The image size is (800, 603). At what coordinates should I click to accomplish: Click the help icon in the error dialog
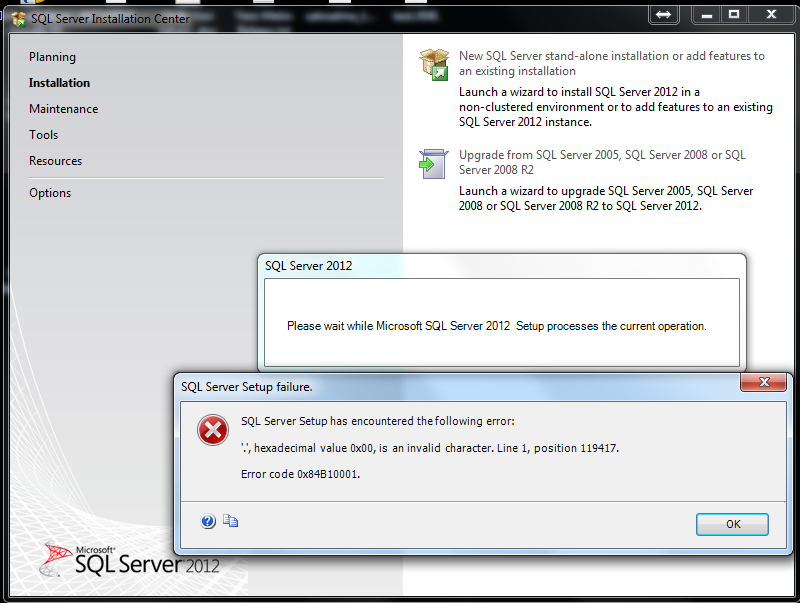tap(208, 521)
